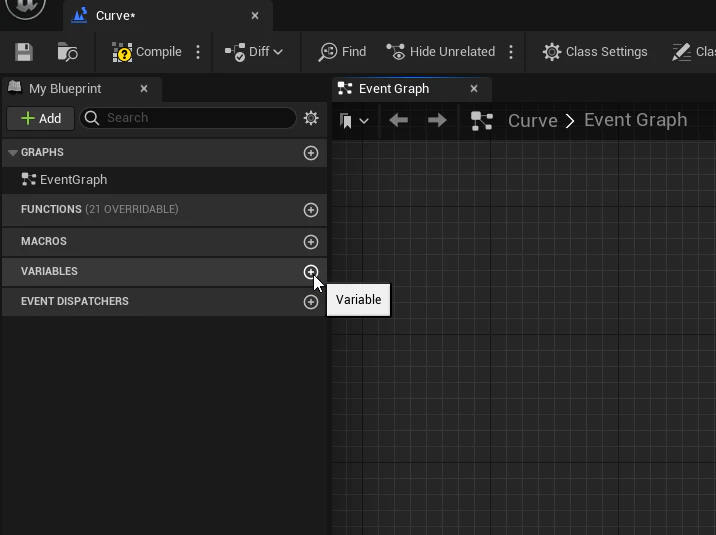Focus the My Blueprint Search field
The width and height of the screenshot is (716, 535).
click(x=188, y=118)
